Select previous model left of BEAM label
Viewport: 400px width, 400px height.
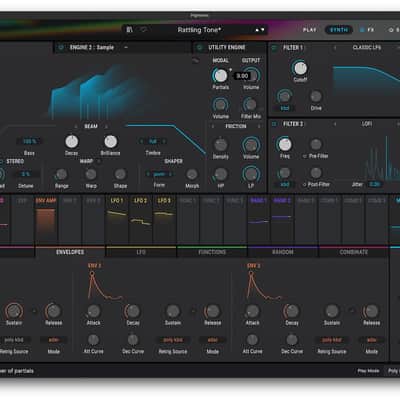click(76, 126)
